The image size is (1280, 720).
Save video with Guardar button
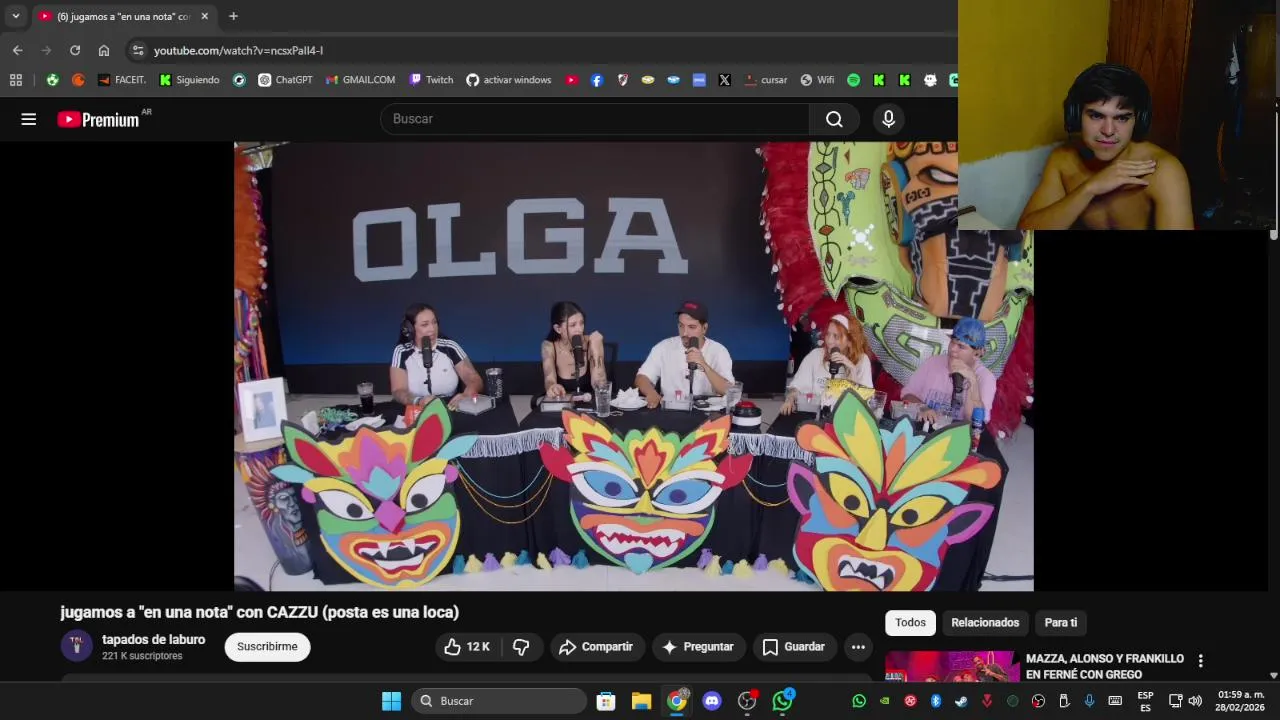click(794, 647)
